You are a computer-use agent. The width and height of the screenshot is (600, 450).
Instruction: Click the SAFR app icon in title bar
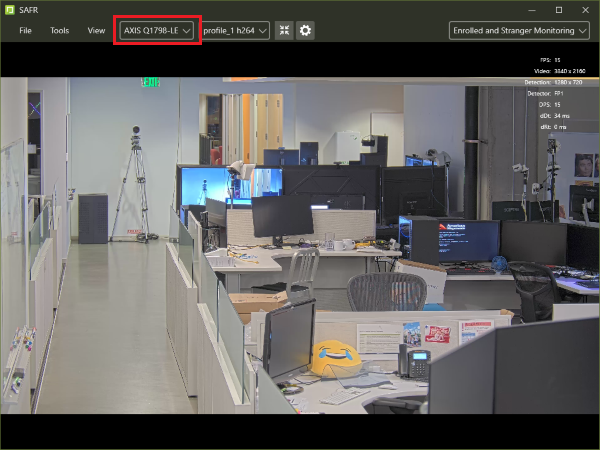(x=10, y=9)
